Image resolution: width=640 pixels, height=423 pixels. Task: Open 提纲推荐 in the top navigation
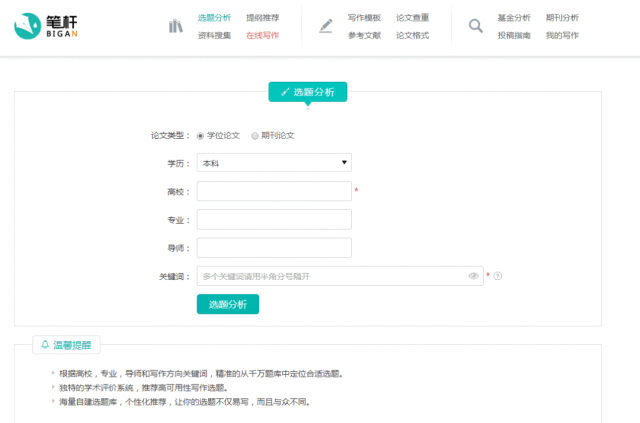pos(262,18)
